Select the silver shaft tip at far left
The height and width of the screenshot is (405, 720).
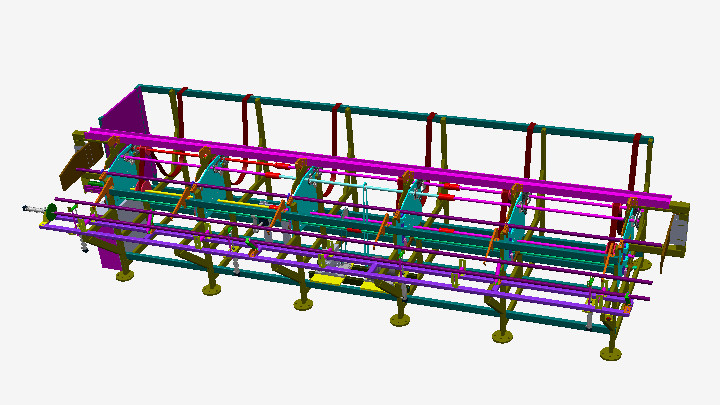click(27, 208)
